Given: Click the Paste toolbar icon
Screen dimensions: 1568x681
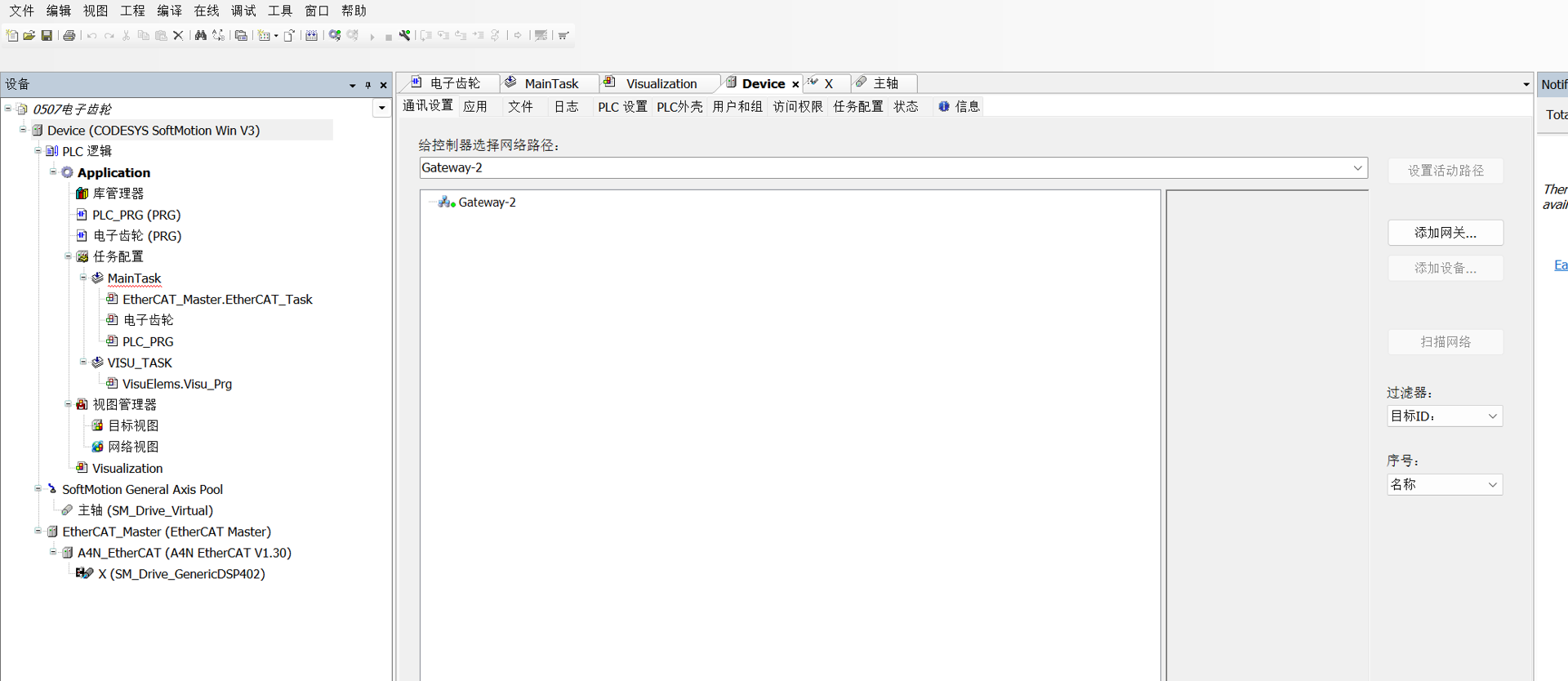Looking at the screenshot, I should (x=161, y=35).
